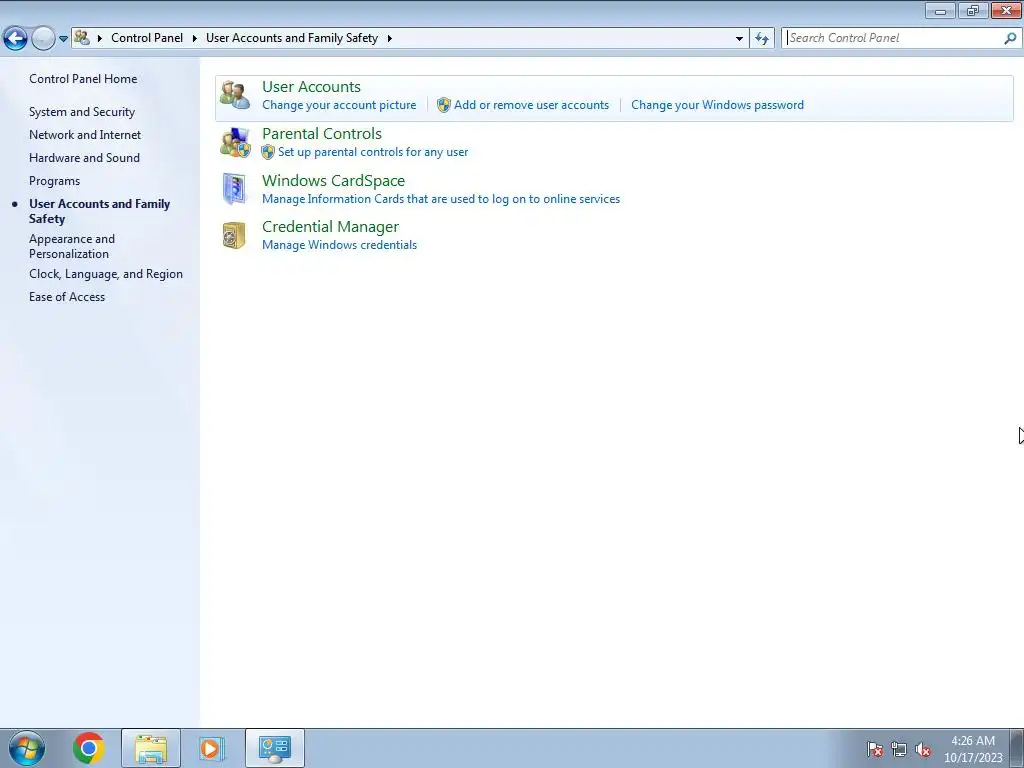Image resolution: width=1024 pixels, height=768 pixels.
Task: Click the muted volume tray icon
Action: coord(922,749)
